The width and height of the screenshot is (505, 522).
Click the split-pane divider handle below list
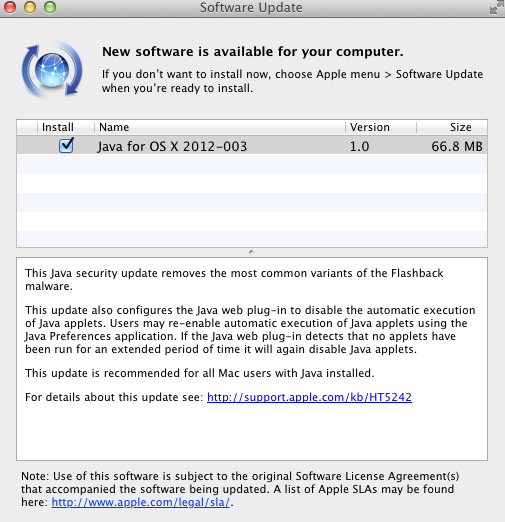coord(251,252)
